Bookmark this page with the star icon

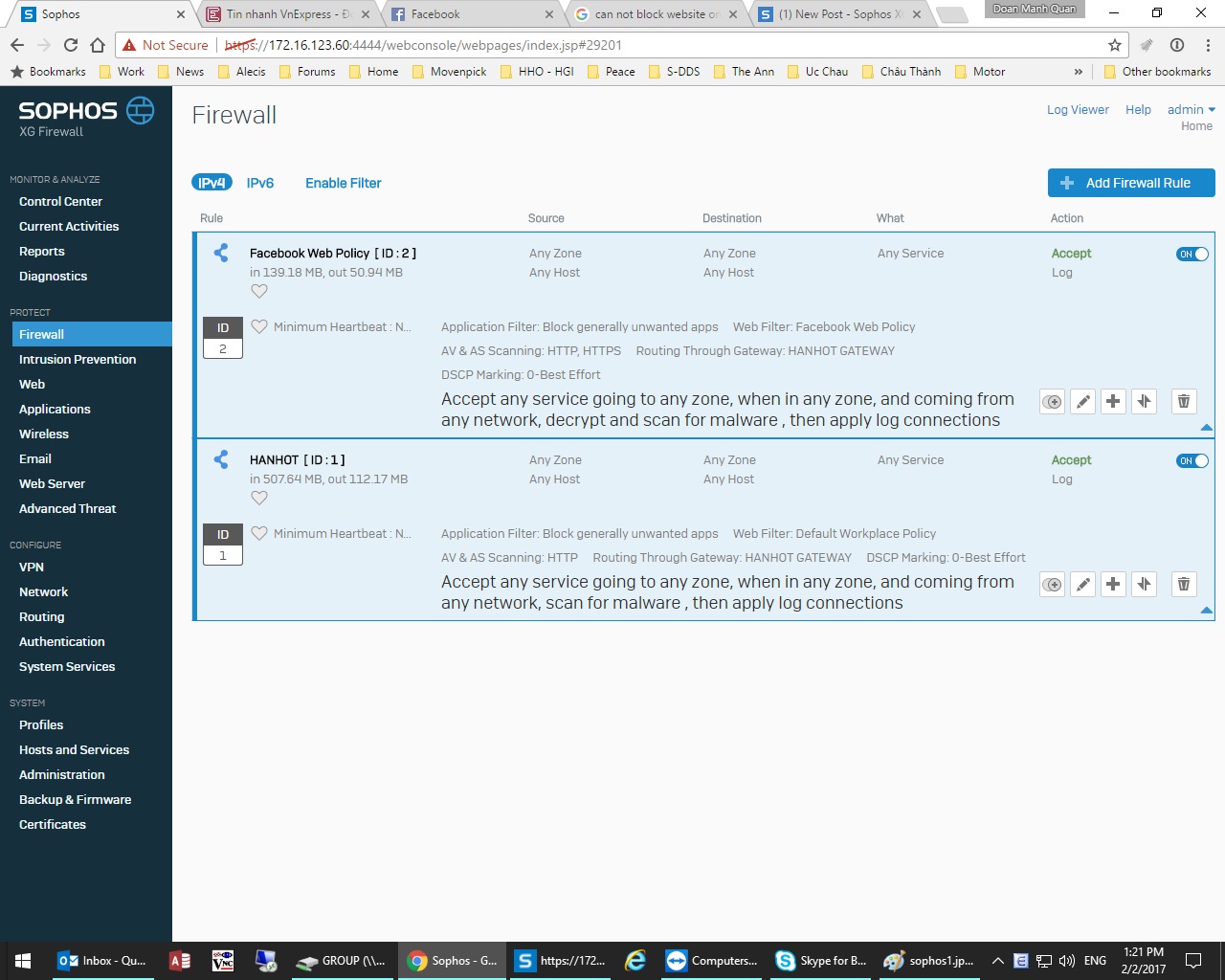[1114, 45]
